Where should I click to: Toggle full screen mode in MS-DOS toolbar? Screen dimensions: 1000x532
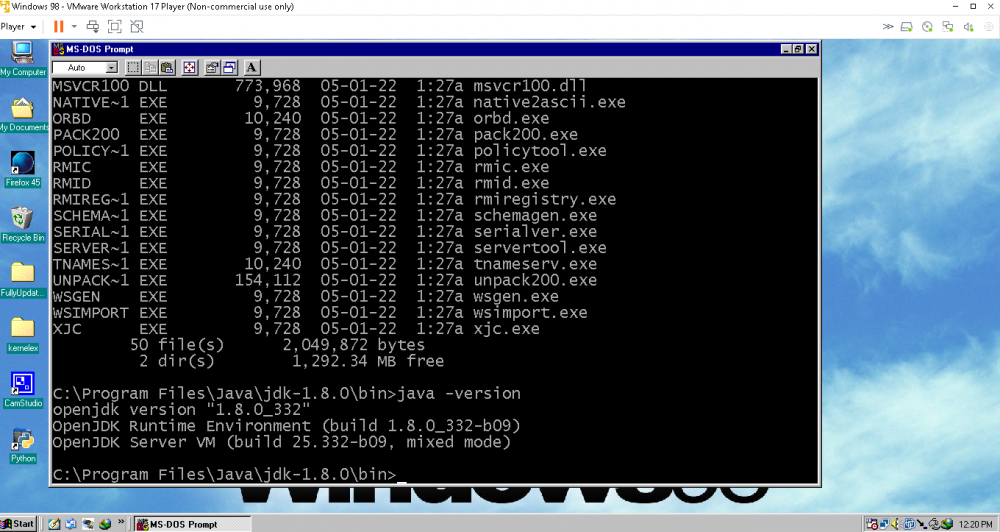[x=189, y=68]
